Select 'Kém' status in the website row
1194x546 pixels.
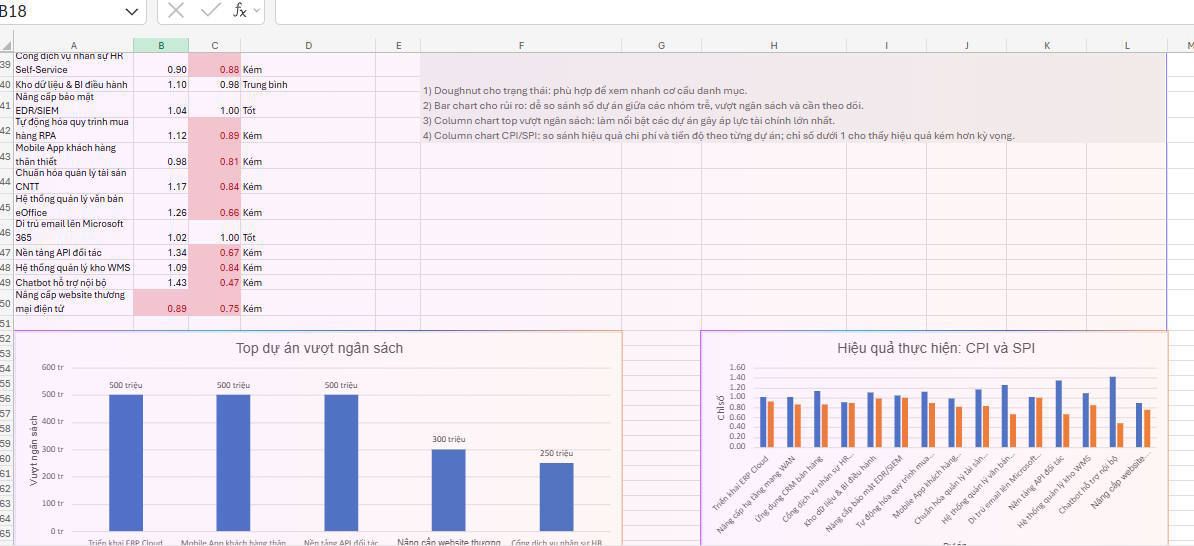308,302
